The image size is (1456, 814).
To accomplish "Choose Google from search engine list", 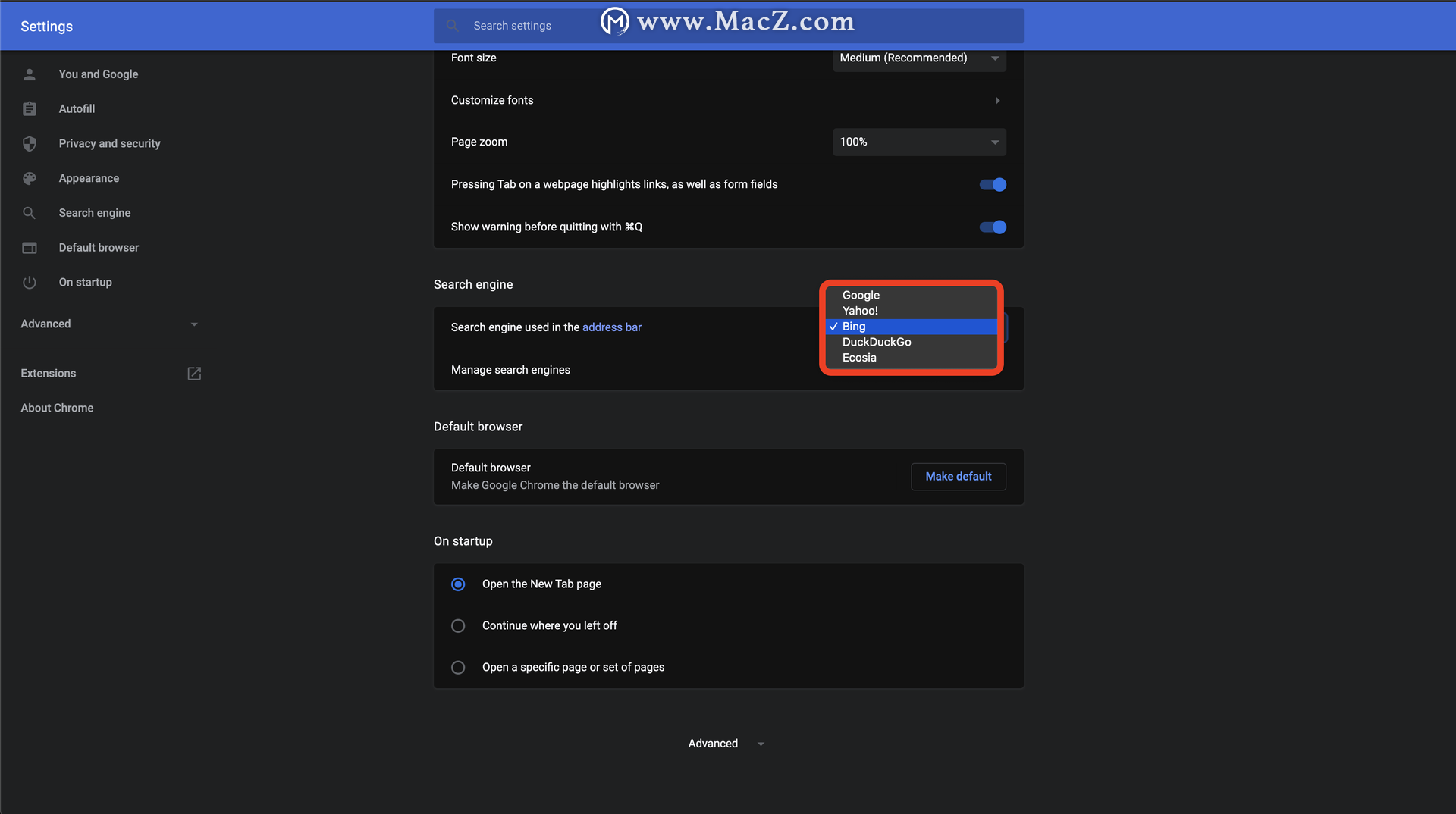I will (x=911, y=296).
